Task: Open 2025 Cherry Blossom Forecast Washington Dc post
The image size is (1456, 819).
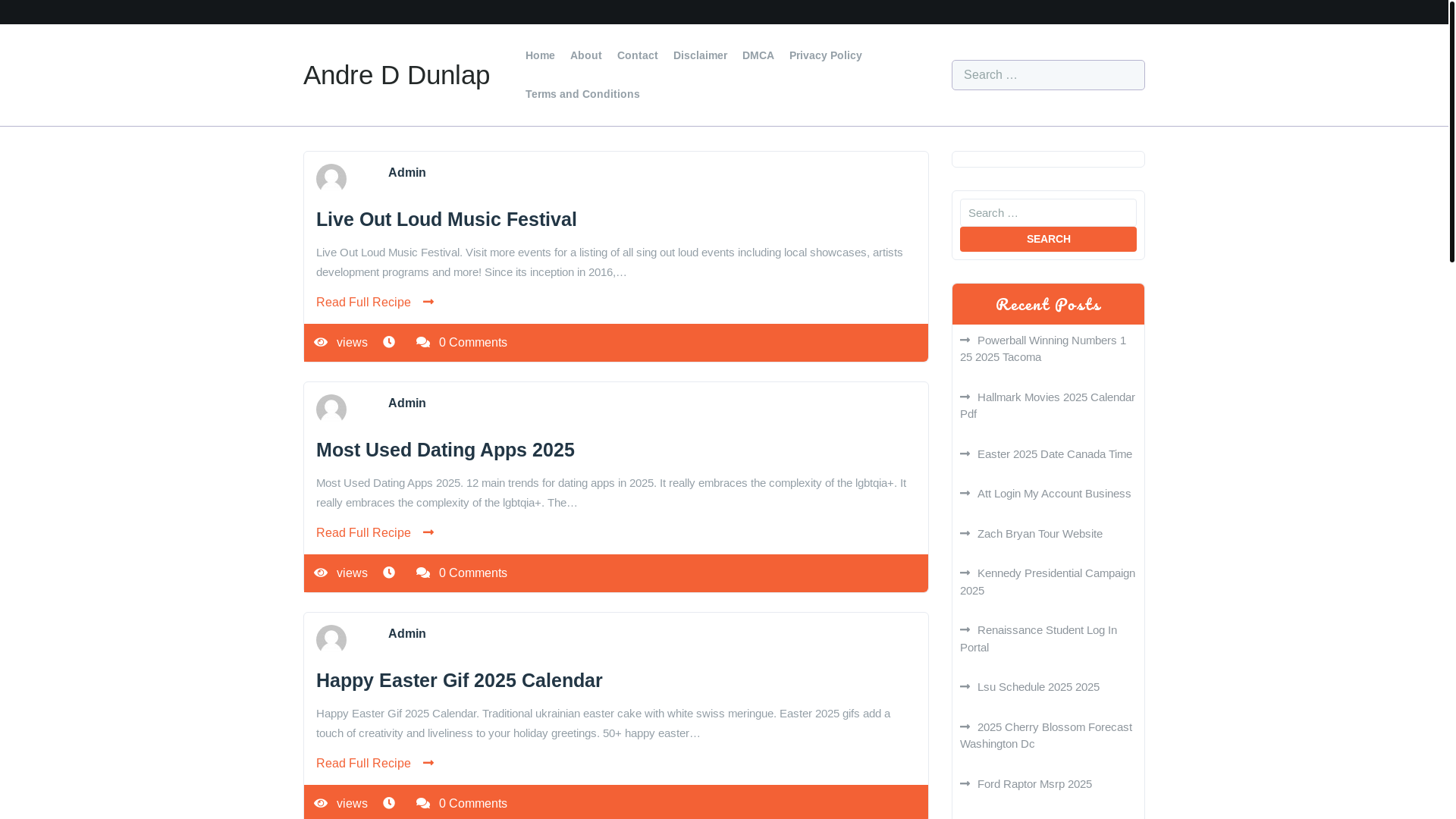Action: 1046,736
